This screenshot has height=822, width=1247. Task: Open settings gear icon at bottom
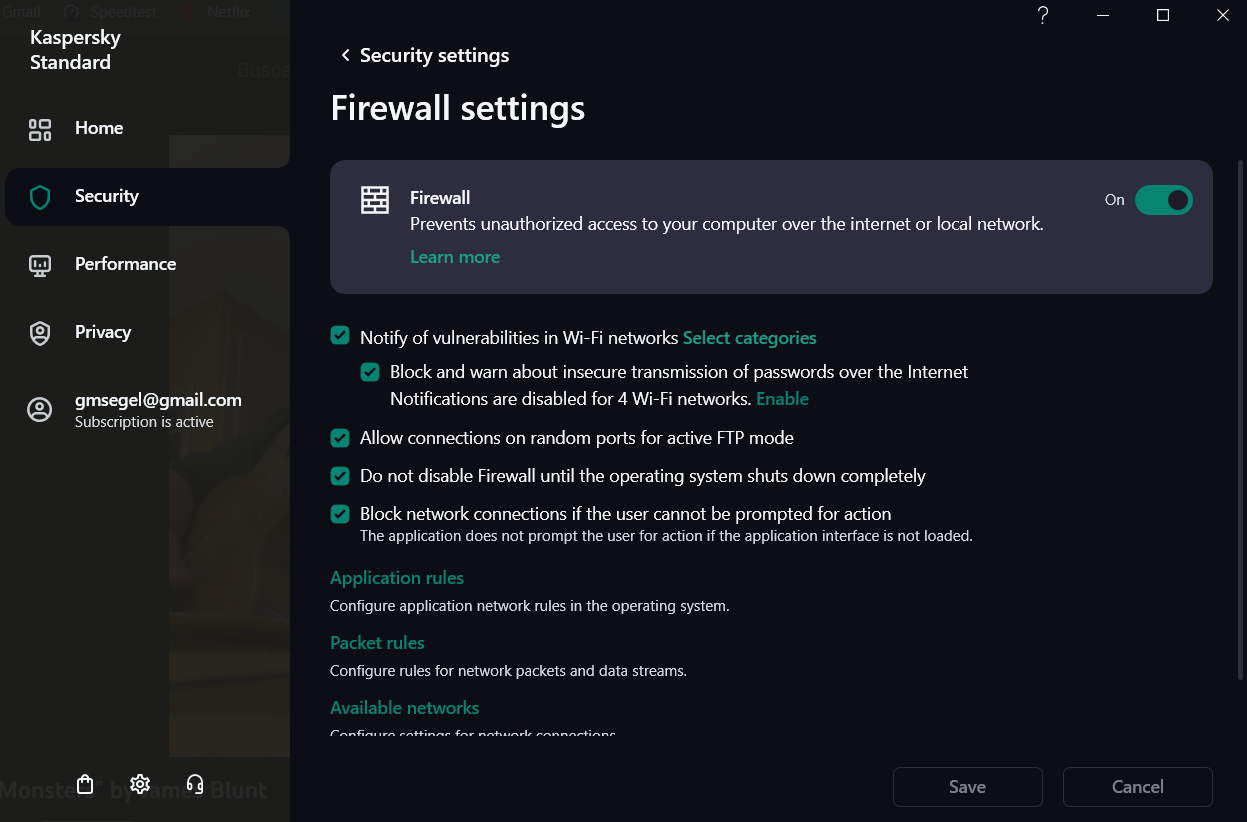point(140,784)
